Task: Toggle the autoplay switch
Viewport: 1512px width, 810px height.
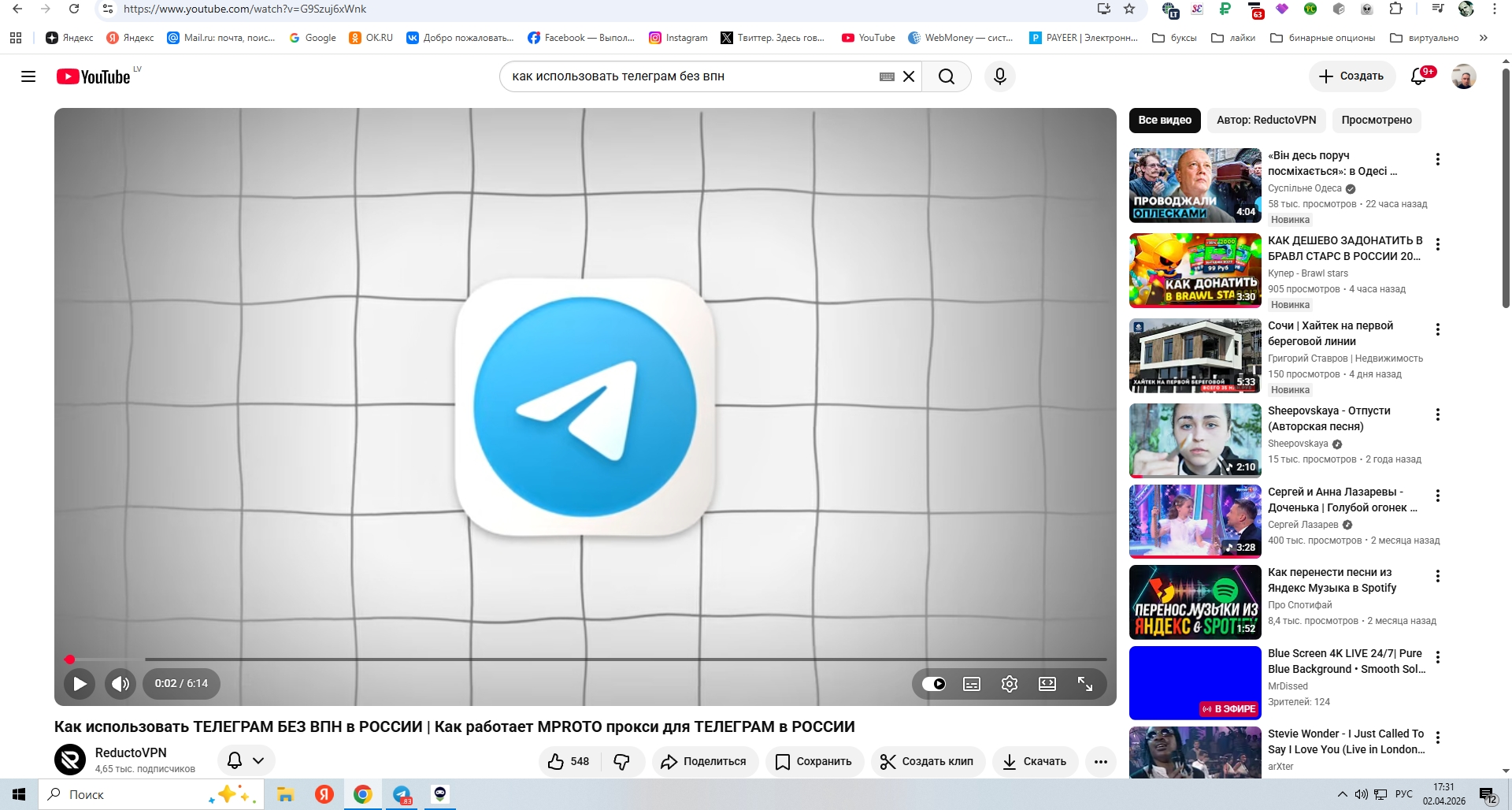Action: click(x=934, y=684)
